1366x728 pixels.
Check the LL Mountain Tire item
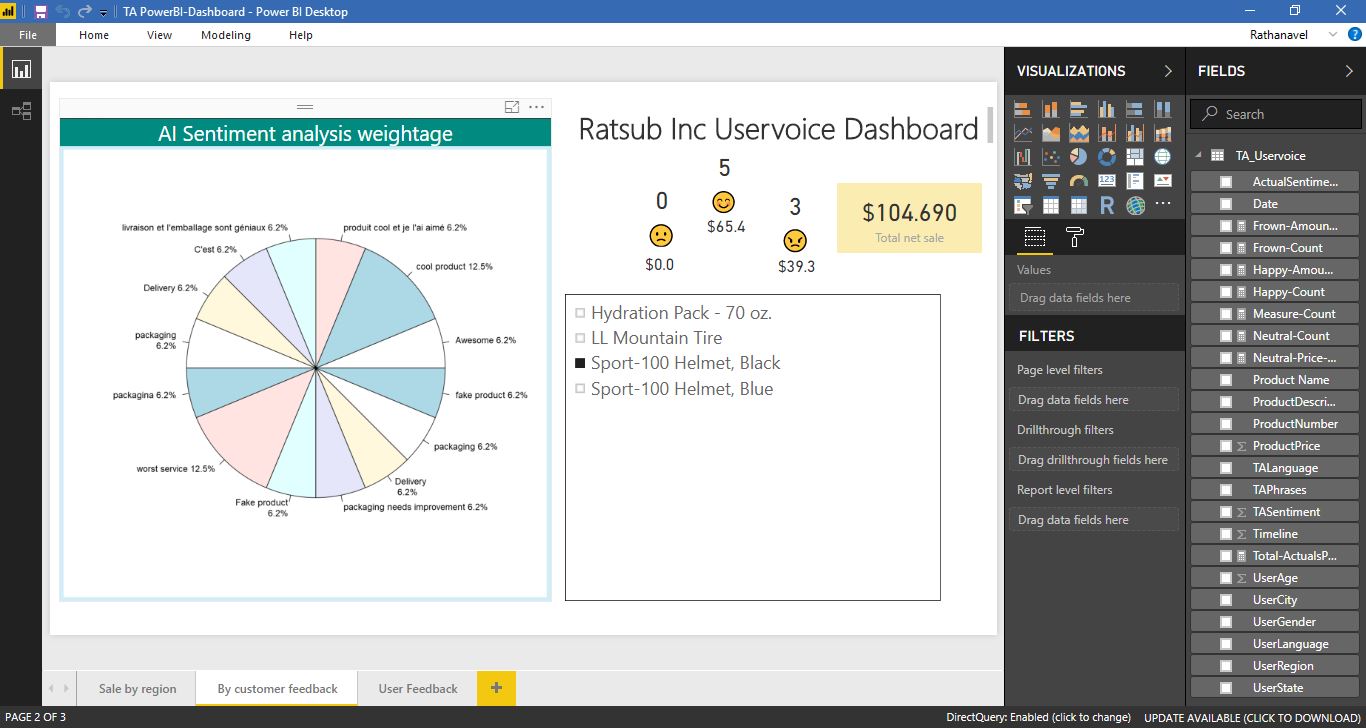[580, 338]
